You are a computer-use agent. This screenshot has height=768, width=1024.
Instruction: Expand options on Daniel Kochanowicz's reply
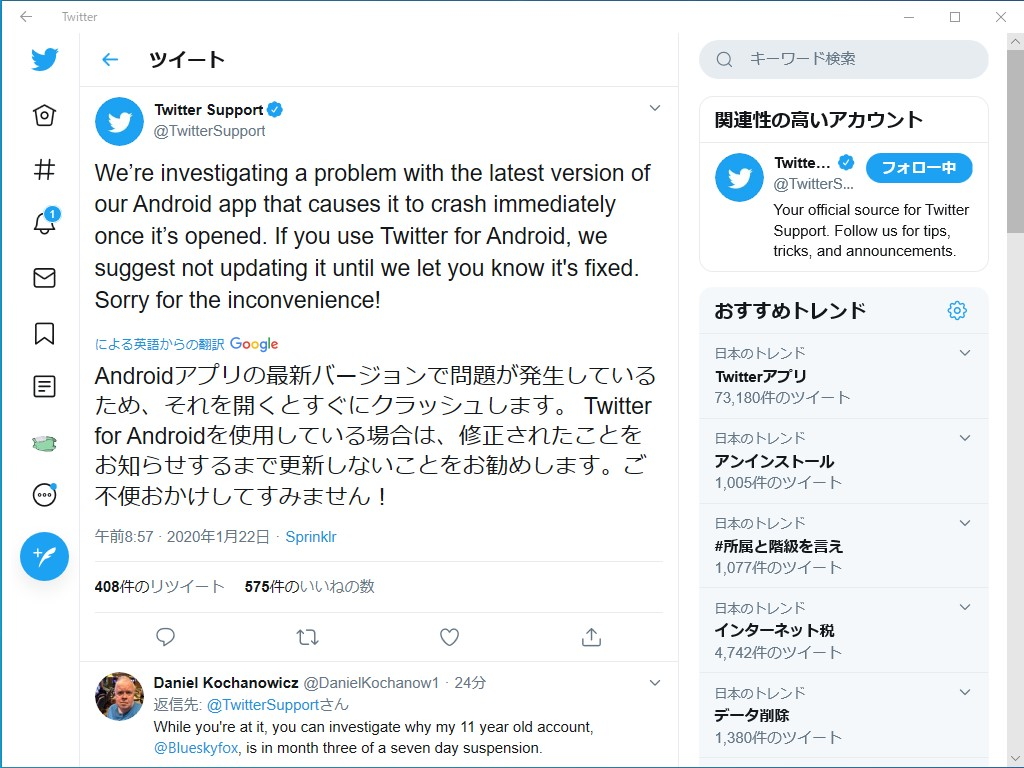click(x=655, y=682)
